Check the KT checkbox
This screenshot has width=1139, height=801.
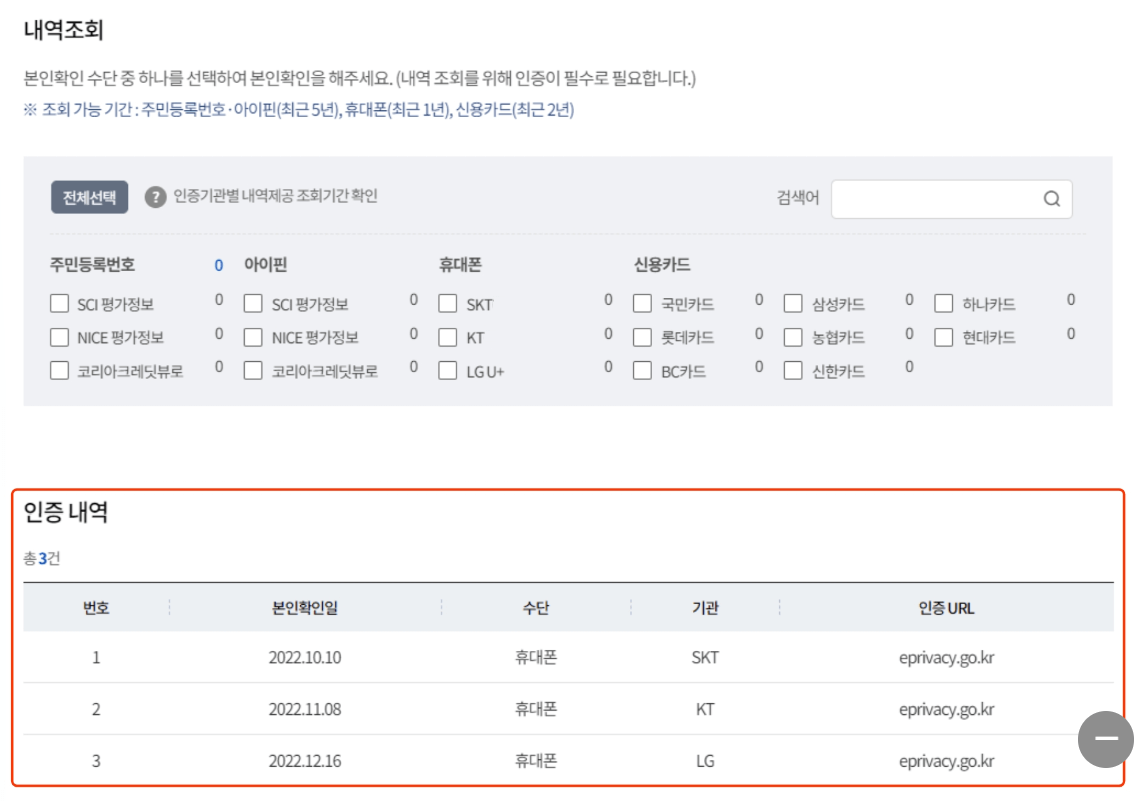coord(447,335)
